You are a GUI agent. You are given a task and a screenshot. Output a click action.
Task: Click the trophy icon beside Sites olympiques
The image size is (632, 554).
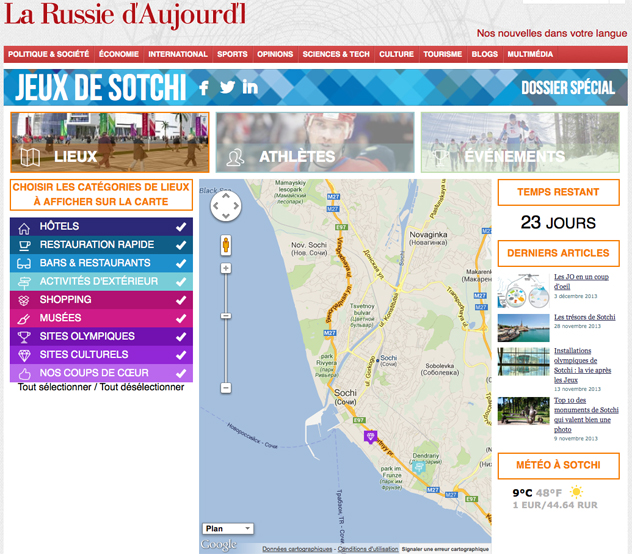[24, 337]
